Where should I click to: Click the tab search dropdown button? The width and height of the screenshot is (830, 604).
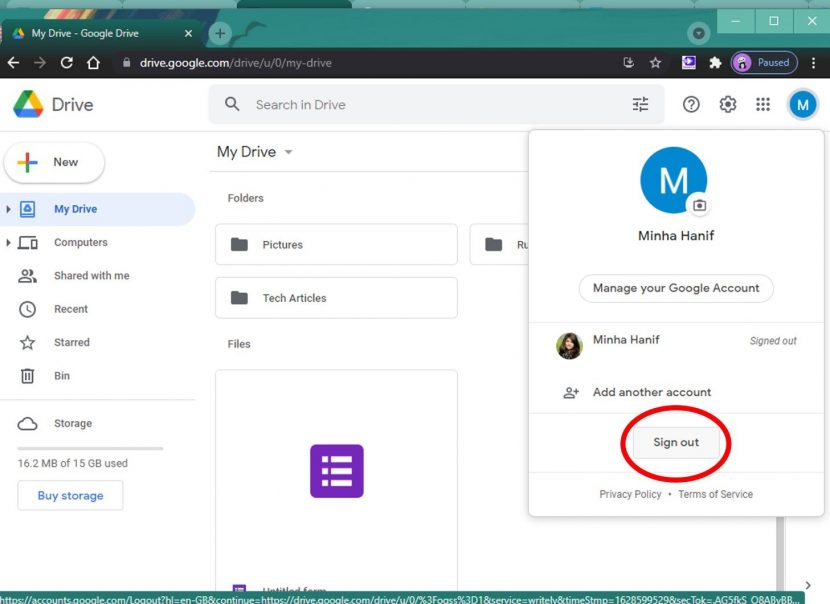tap(699, 33)
